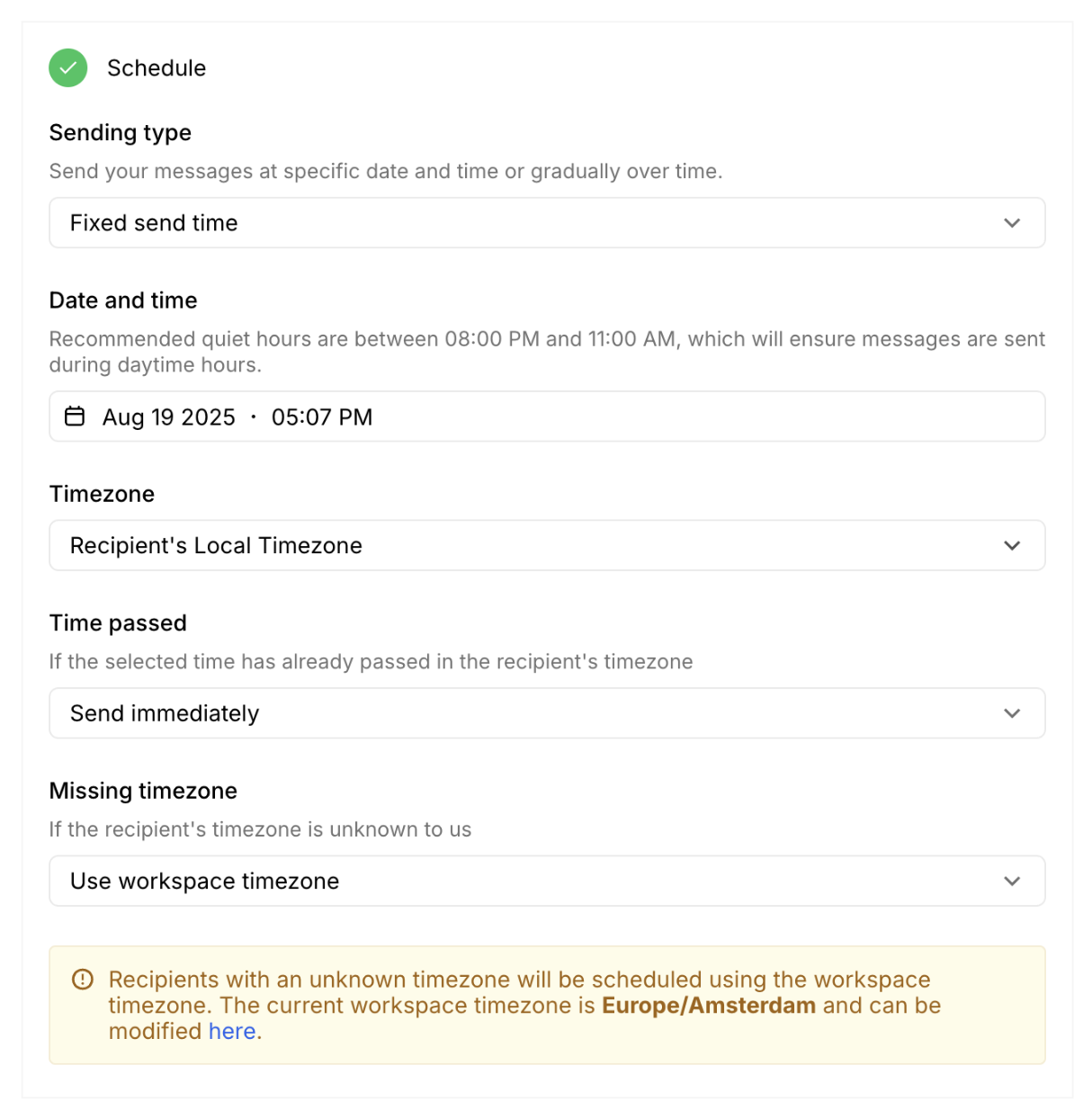Follow the 'here' link to modify timezone
This screenshot has width=1092, height=1110.
pos(232,1032)
